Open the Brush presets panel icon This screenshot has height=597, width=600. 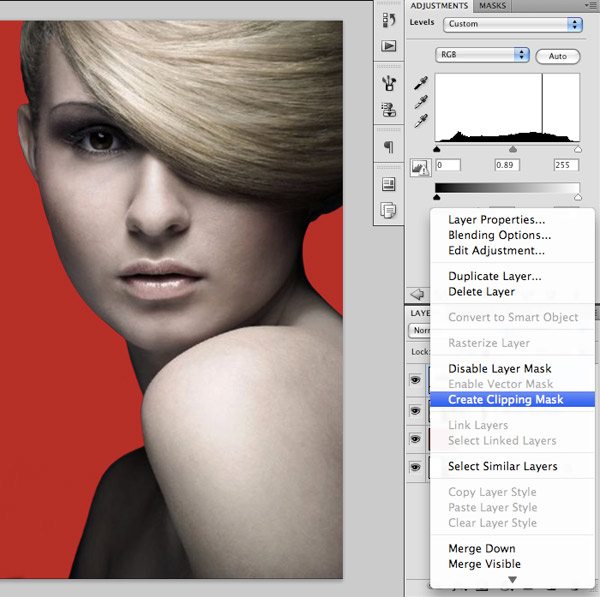[x=389, y=84]
